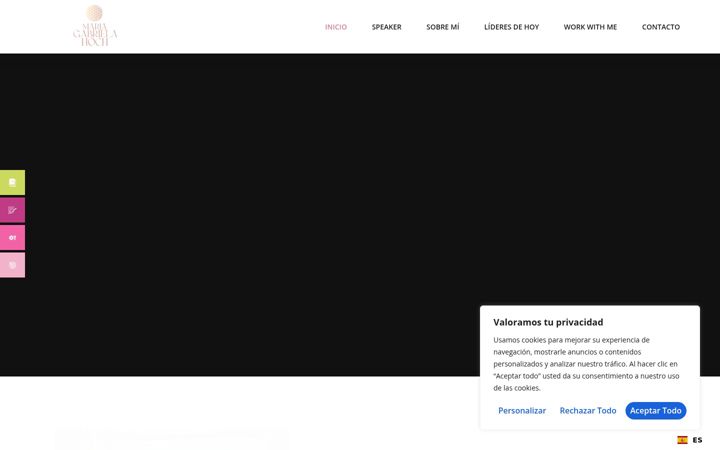
Task: Choose Rechazar Todo for cookies
Action: click(x=588, y=411)
